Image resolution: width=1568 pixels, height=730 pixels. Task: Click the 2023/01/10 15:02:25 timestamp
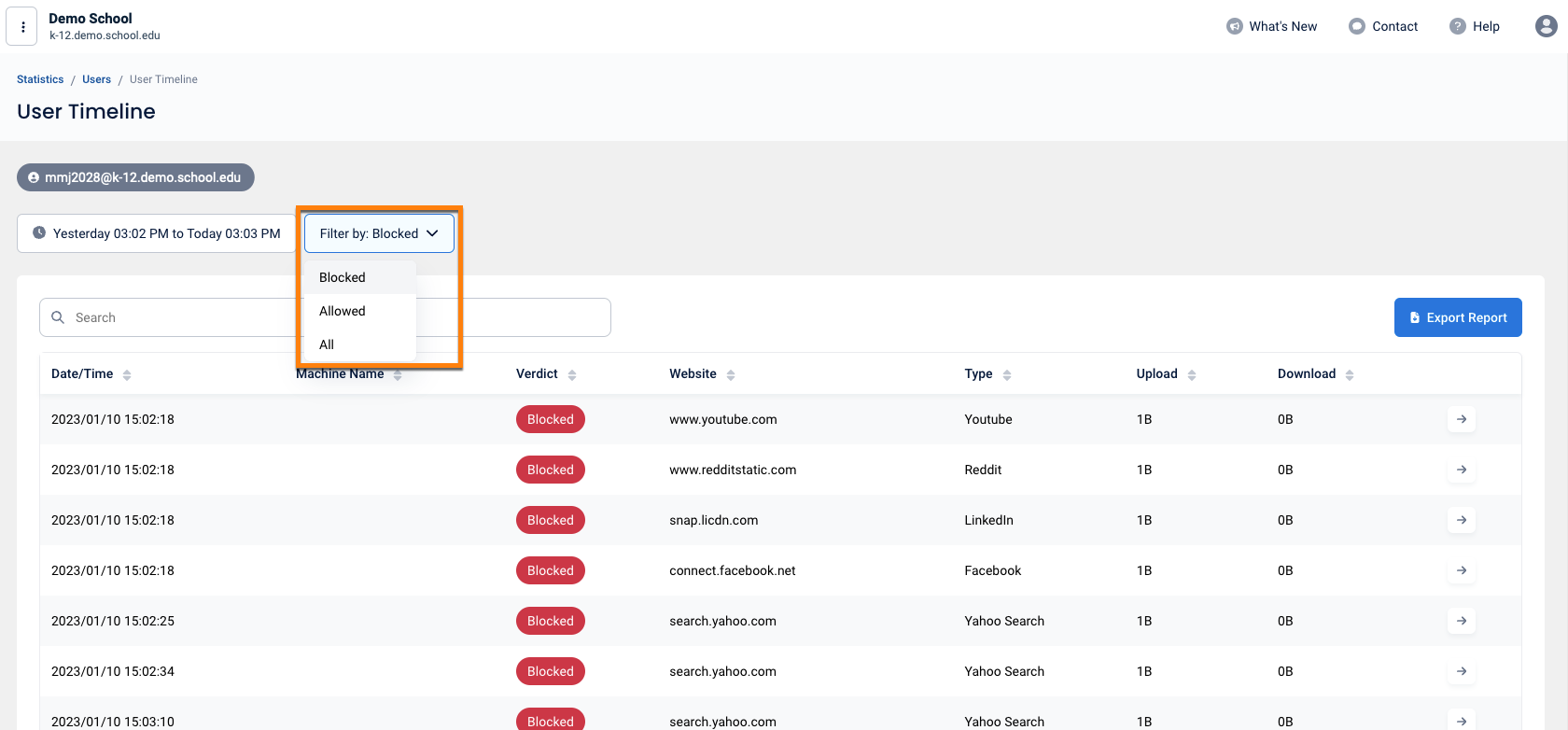[113, 621]
